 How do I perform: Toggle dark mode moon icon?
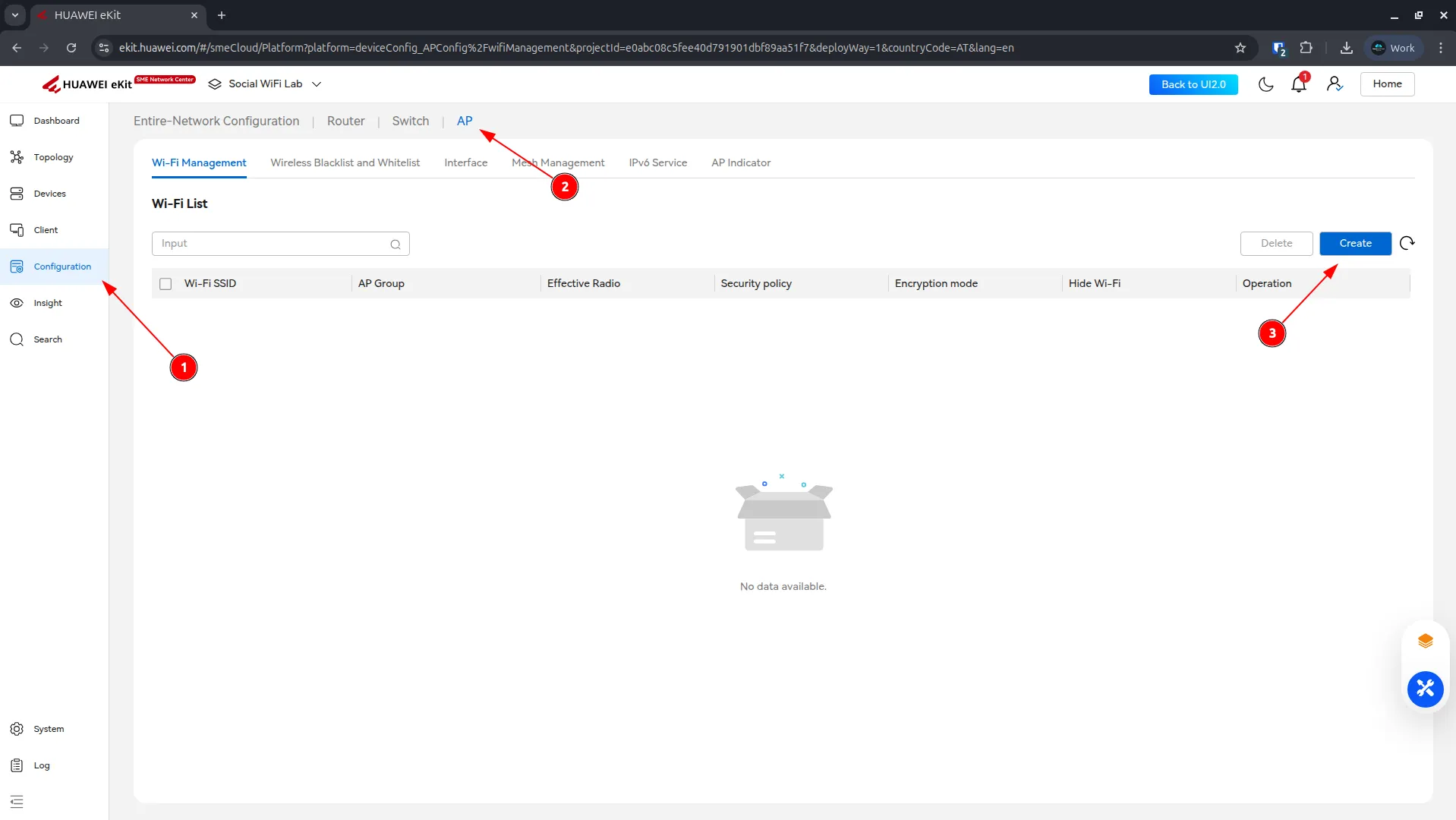(x=1265, y=84)
